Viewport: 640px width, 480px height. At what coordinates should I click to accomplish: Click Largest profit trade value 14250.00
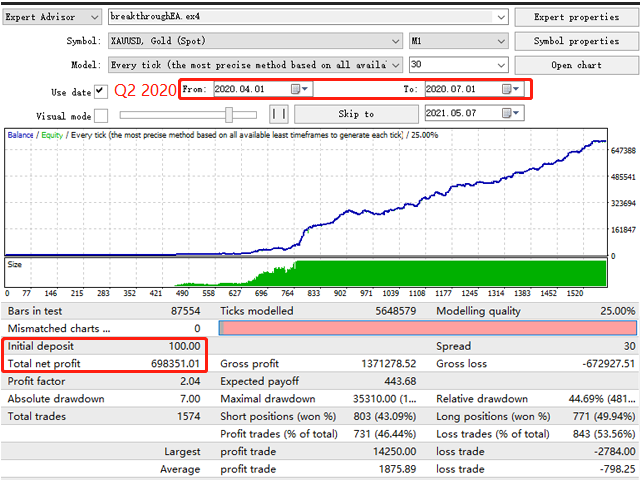(394, 451)
